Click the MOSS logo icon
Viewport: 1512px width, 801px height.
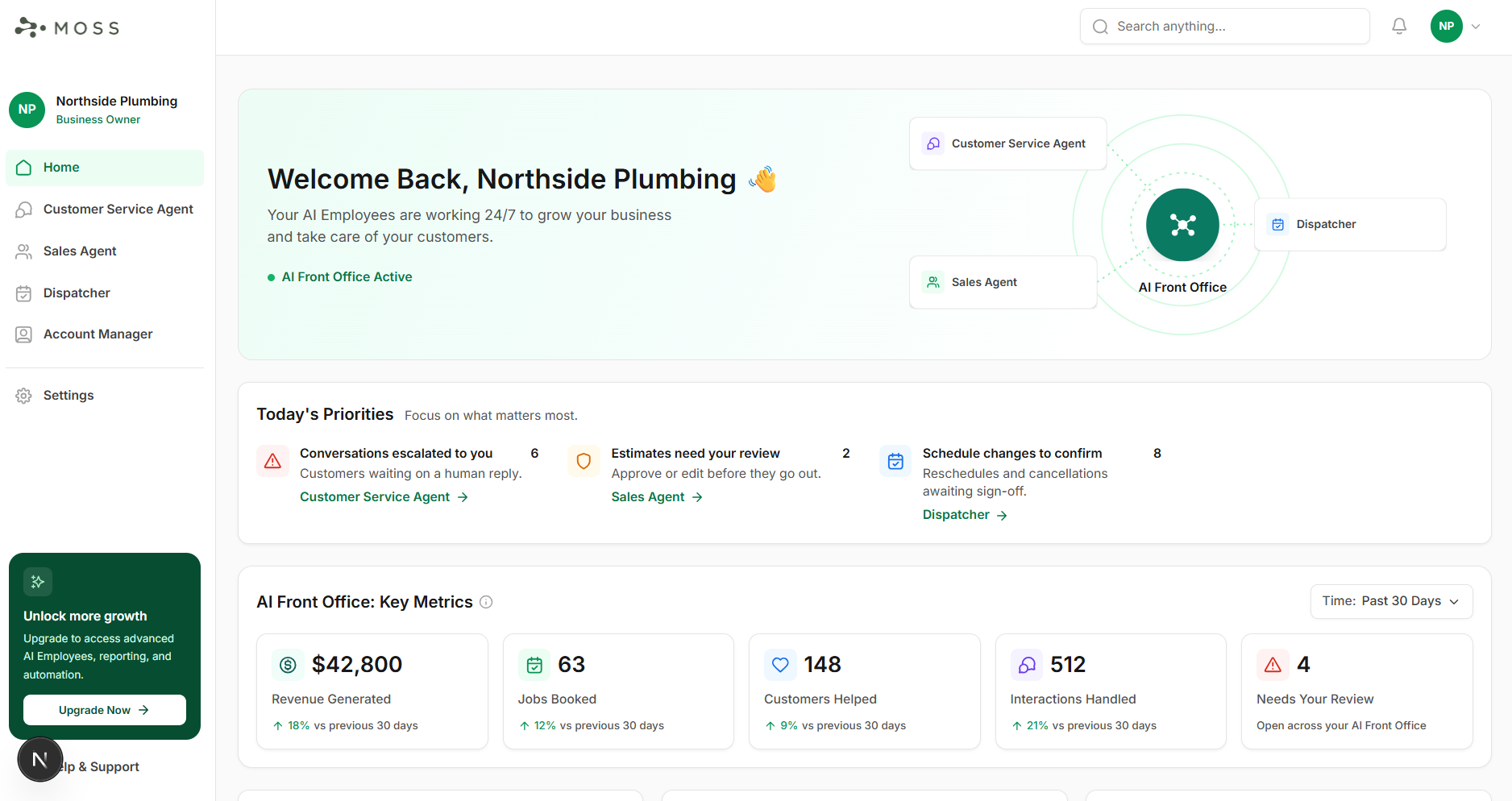30,27
